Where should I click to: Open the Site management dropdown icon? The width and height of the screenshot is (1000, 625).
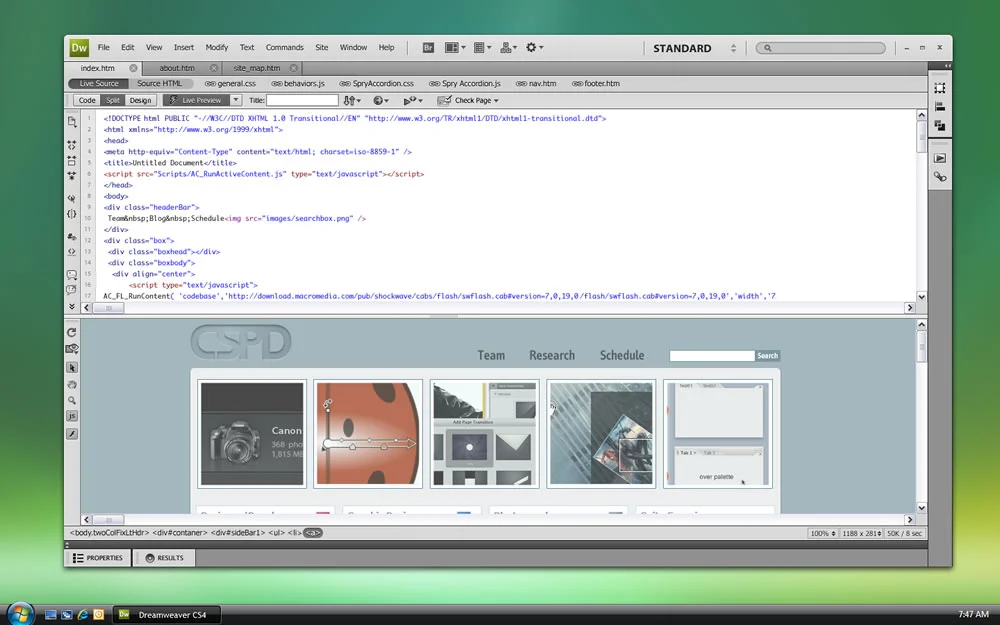(509, 48)
